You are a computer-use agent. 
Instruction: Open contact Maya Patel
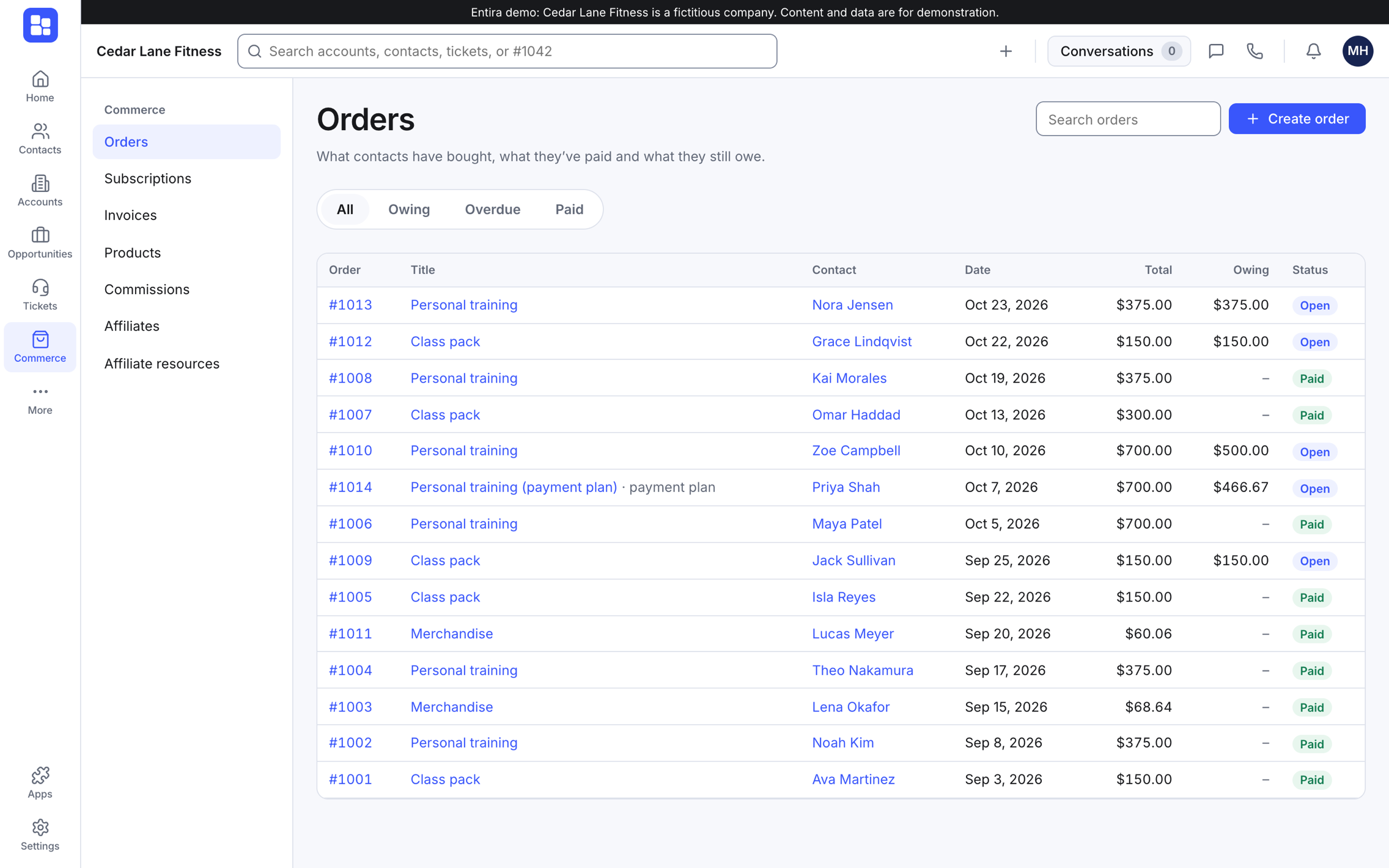[847, 524]
